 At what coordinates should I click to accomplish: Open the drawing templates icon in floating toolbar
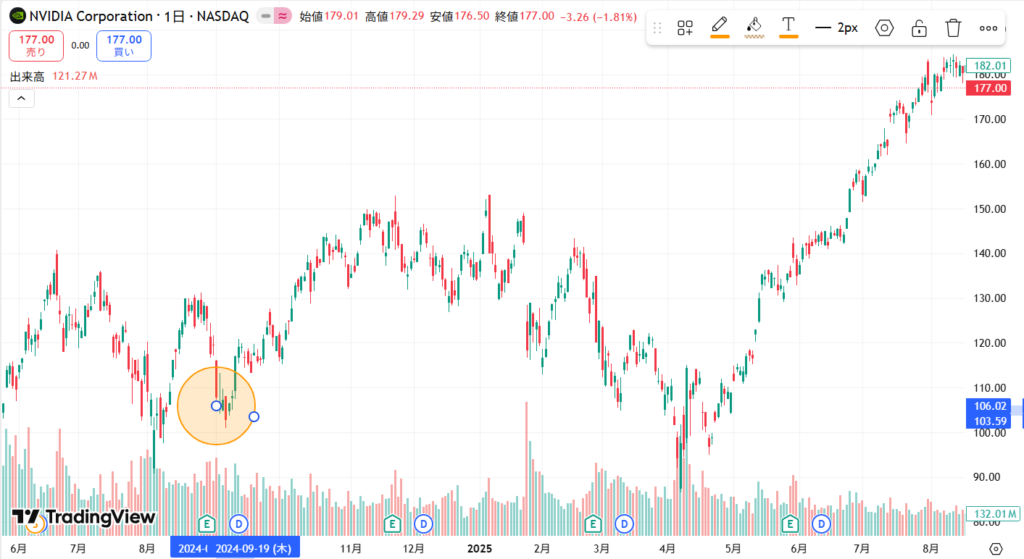click(x=685, y=28)
